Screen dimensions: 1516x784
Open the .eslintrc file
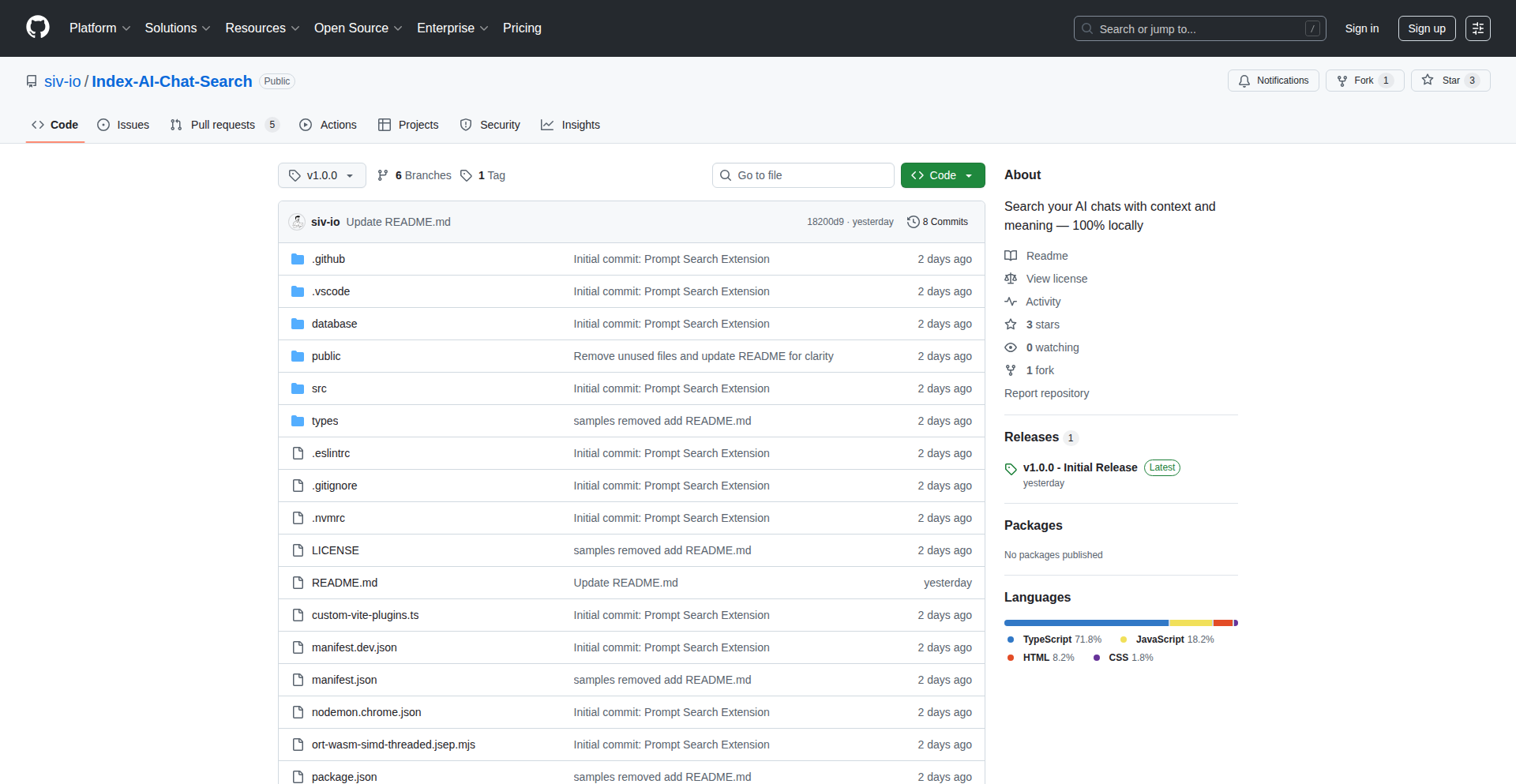[331, 453]
